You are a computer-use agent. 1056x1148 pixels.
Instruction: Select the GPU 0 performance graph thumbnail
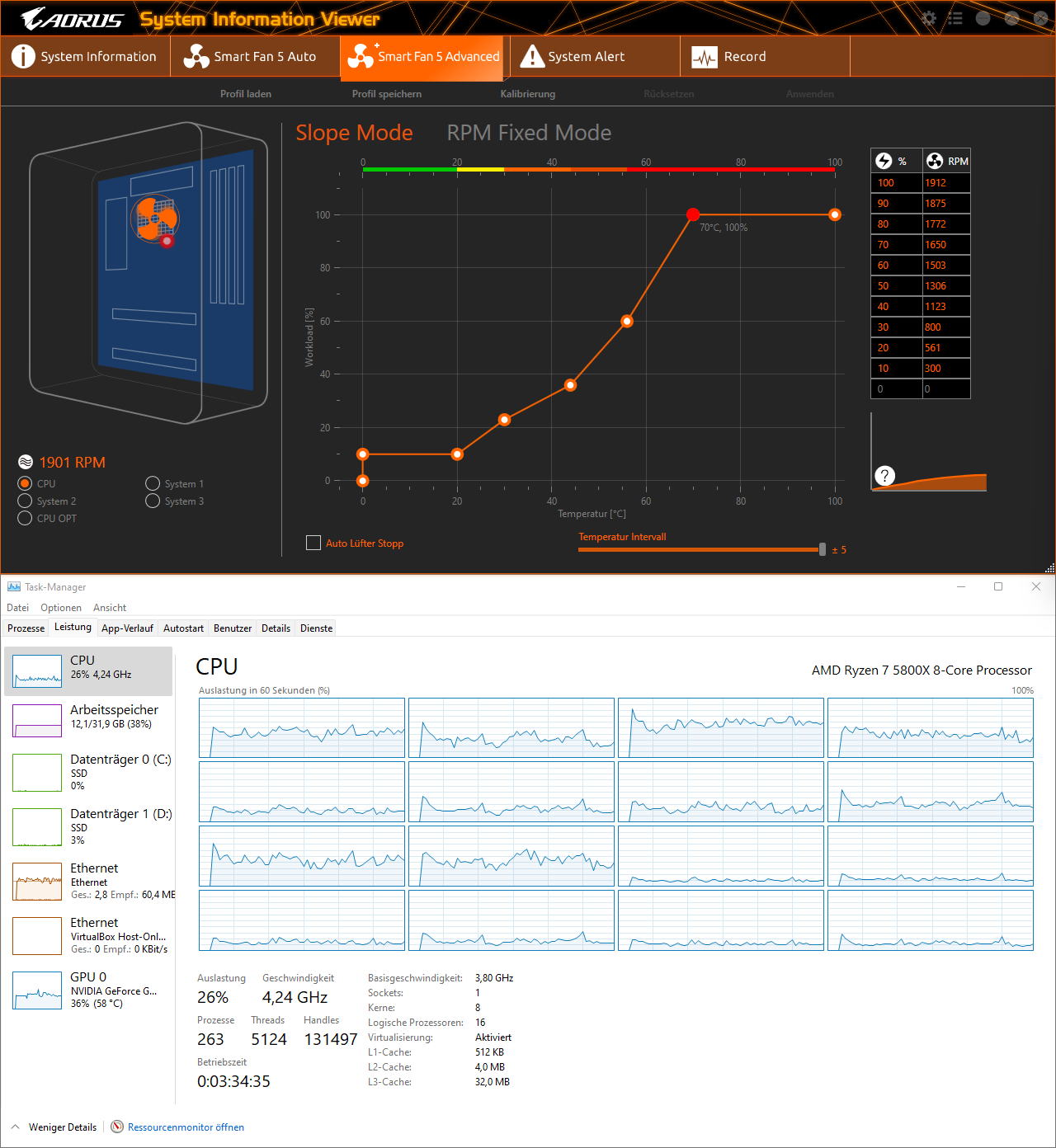coord(37,990)
